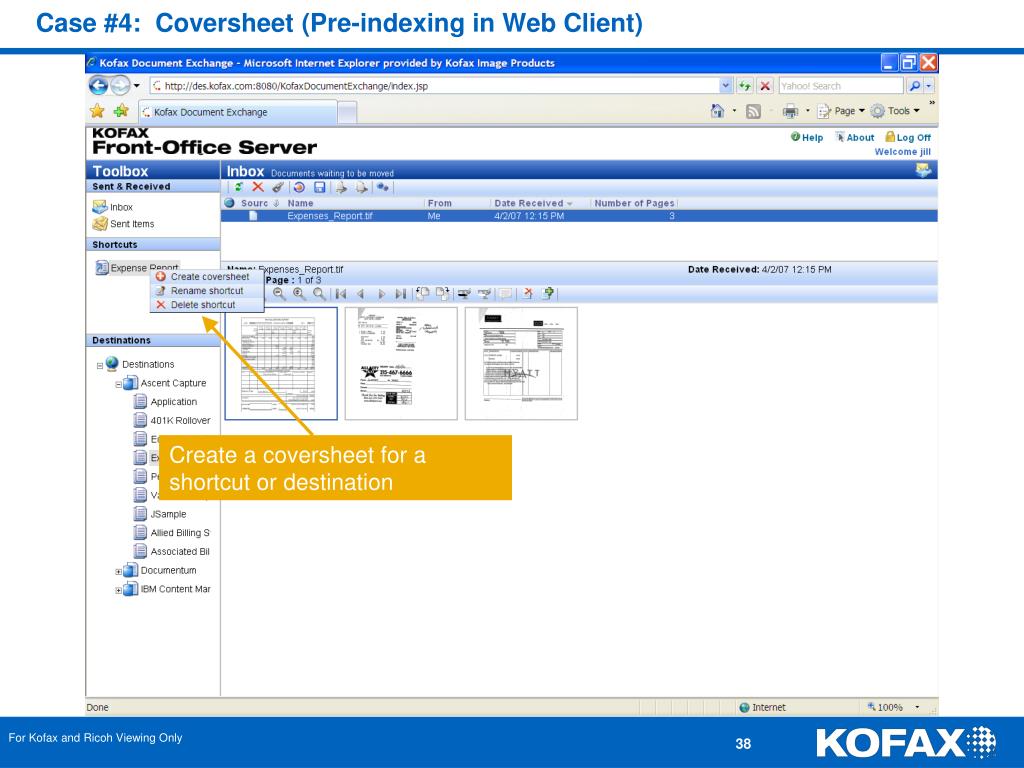Viewport: 1024px width, 768px height.
Task: Sort Inbox by Name column header
Action: tap(300, 203)
